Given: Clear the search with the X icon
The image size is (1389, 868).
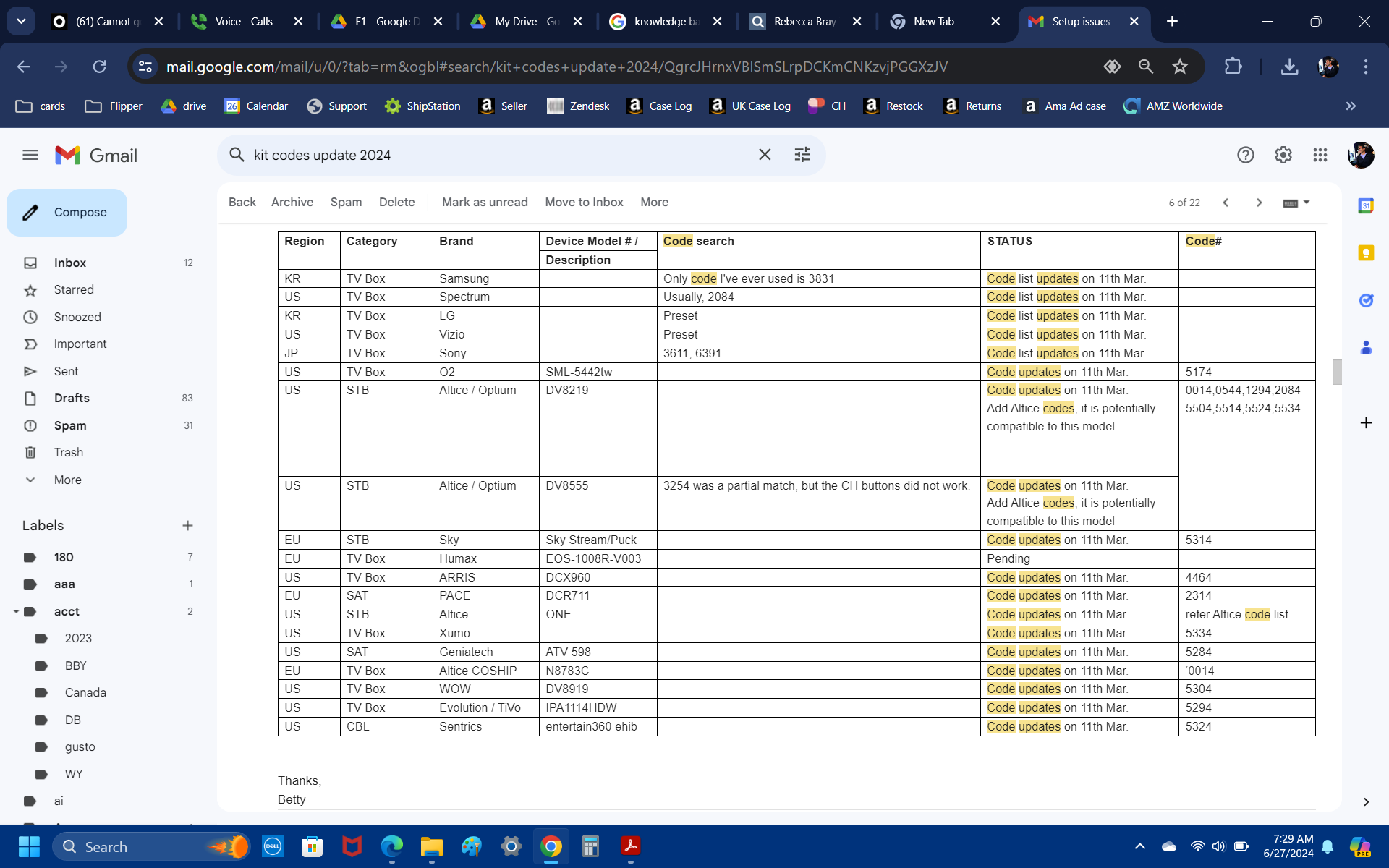Looking at the screenshot, I should pos(765,155).
